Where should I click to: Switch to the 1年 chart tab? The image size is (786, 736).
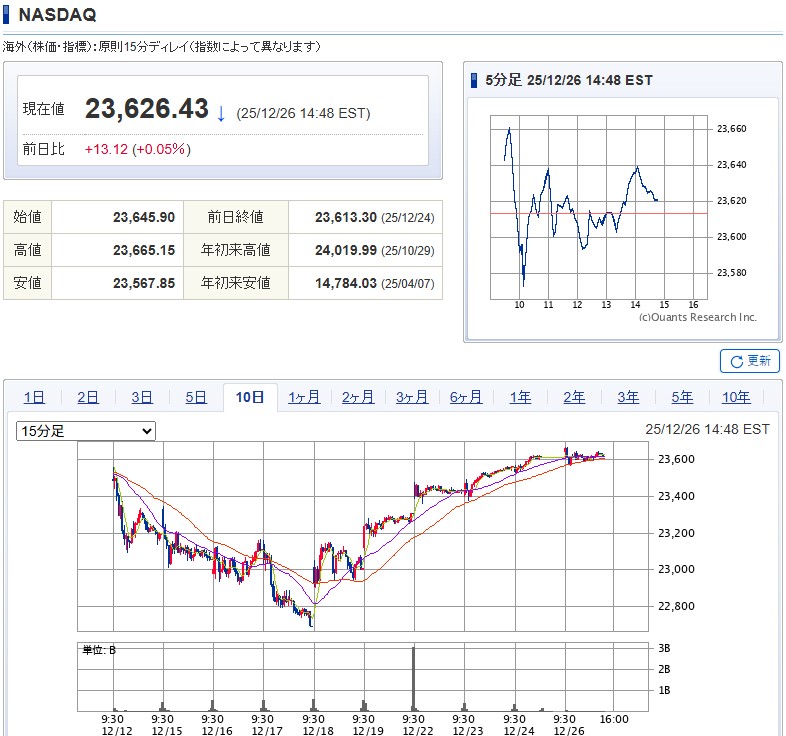[x=520, y=398]
